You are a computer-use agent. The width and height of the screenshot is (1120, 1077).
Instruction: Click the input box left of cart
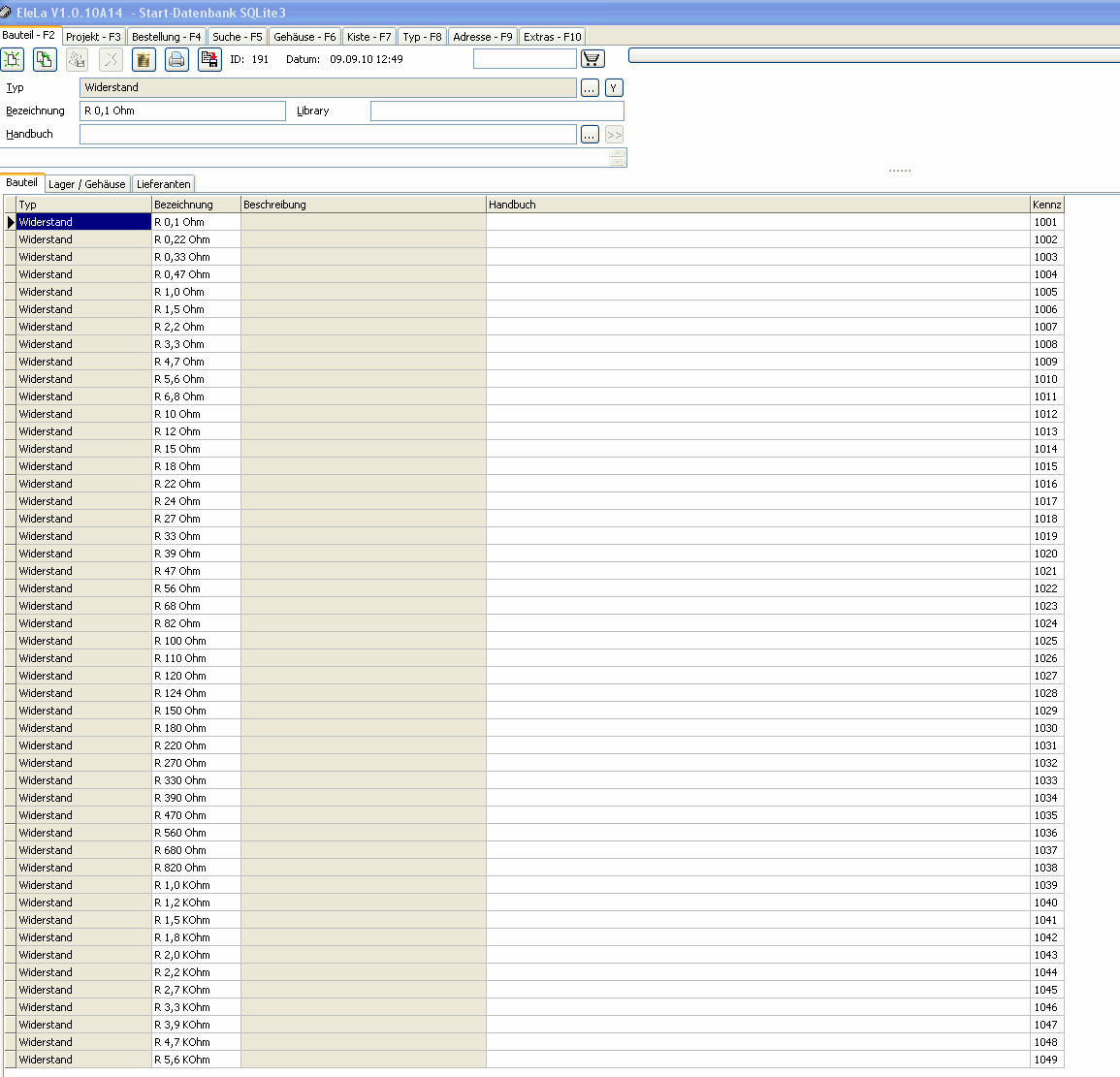click(x=525, y=58)
